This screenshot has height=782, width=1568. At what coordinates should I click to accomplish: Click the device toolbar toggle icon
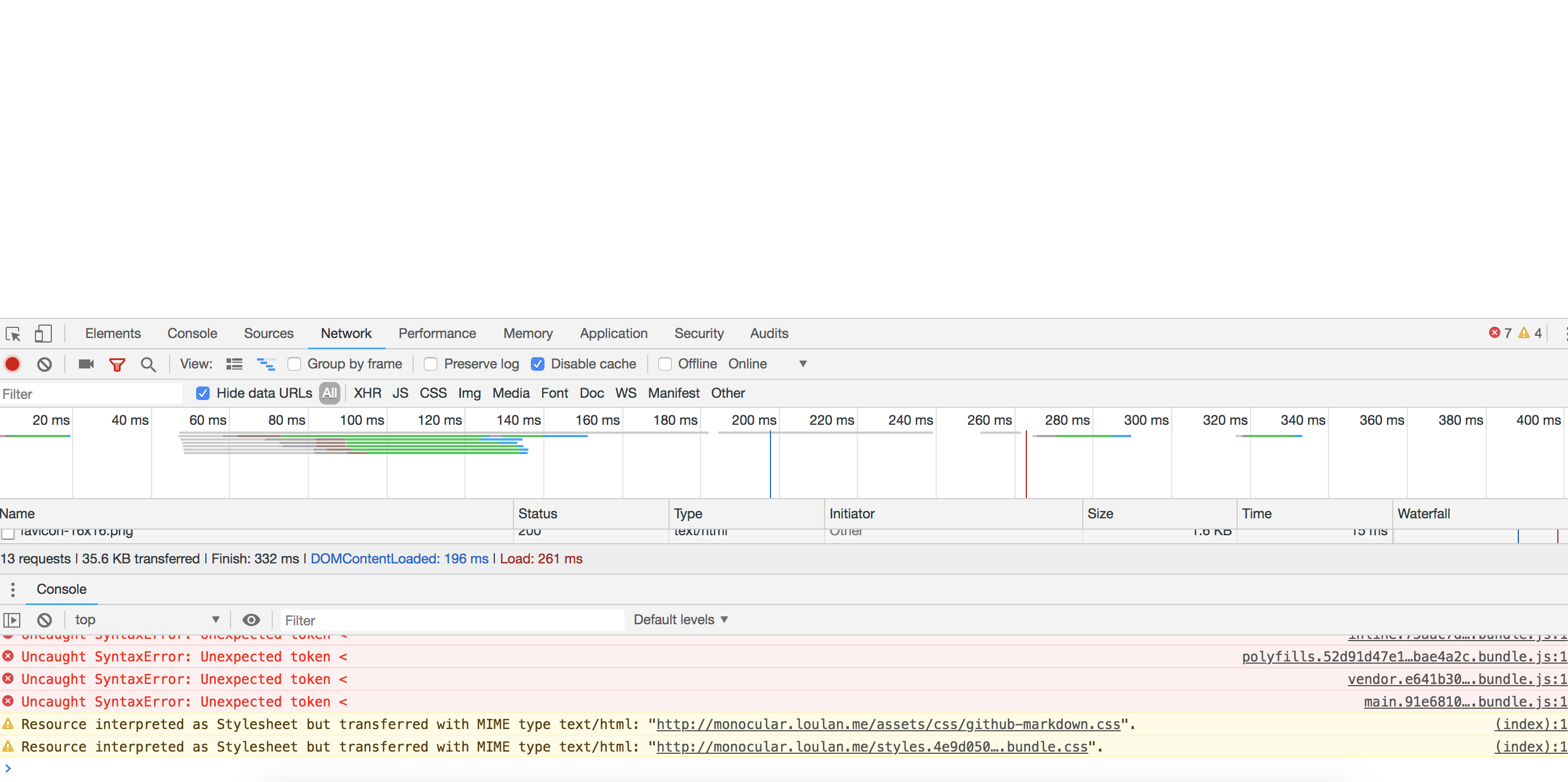[43, 334]
